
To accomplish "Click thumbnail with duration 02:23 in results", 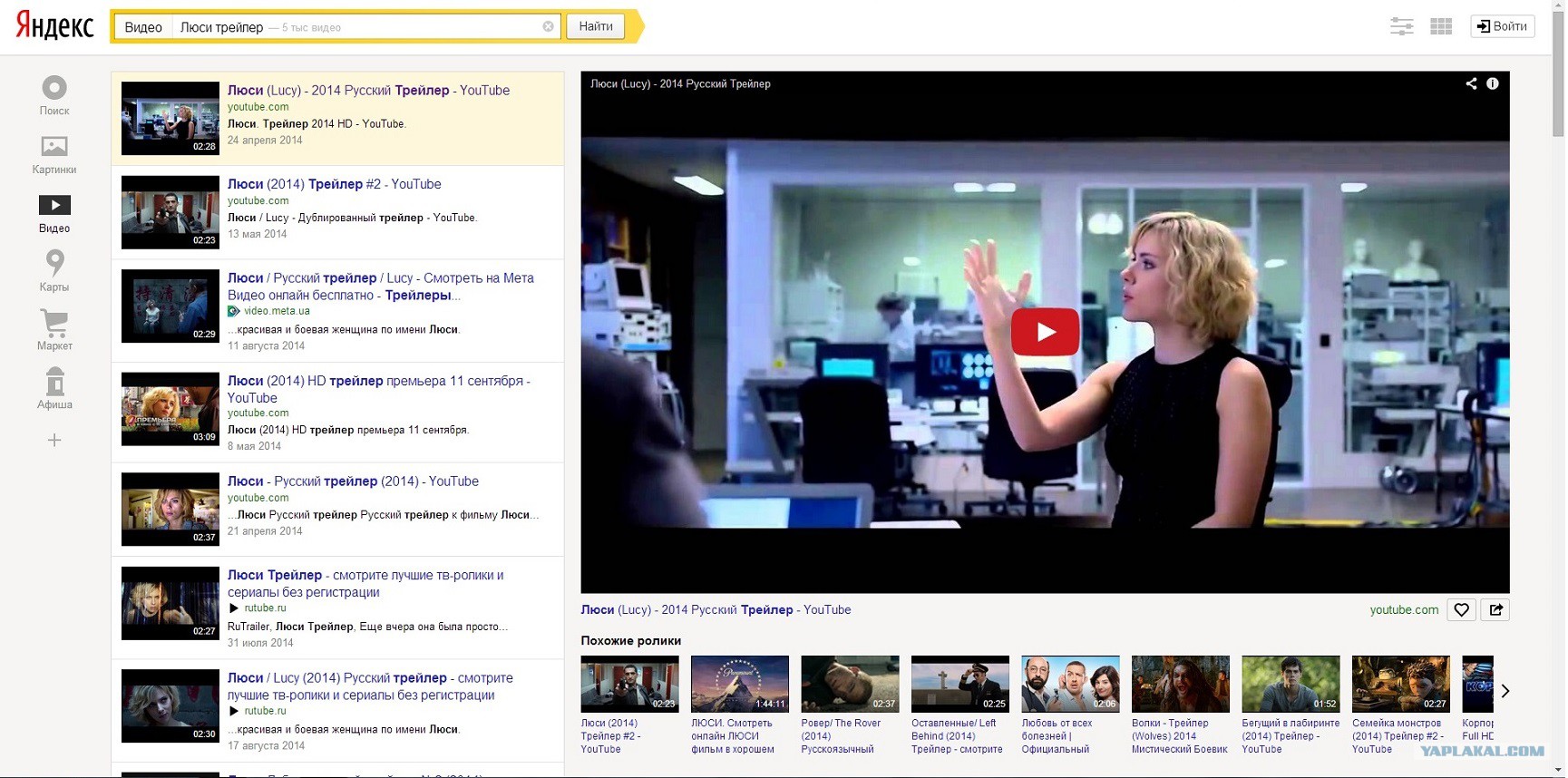I will click(170, 212).
